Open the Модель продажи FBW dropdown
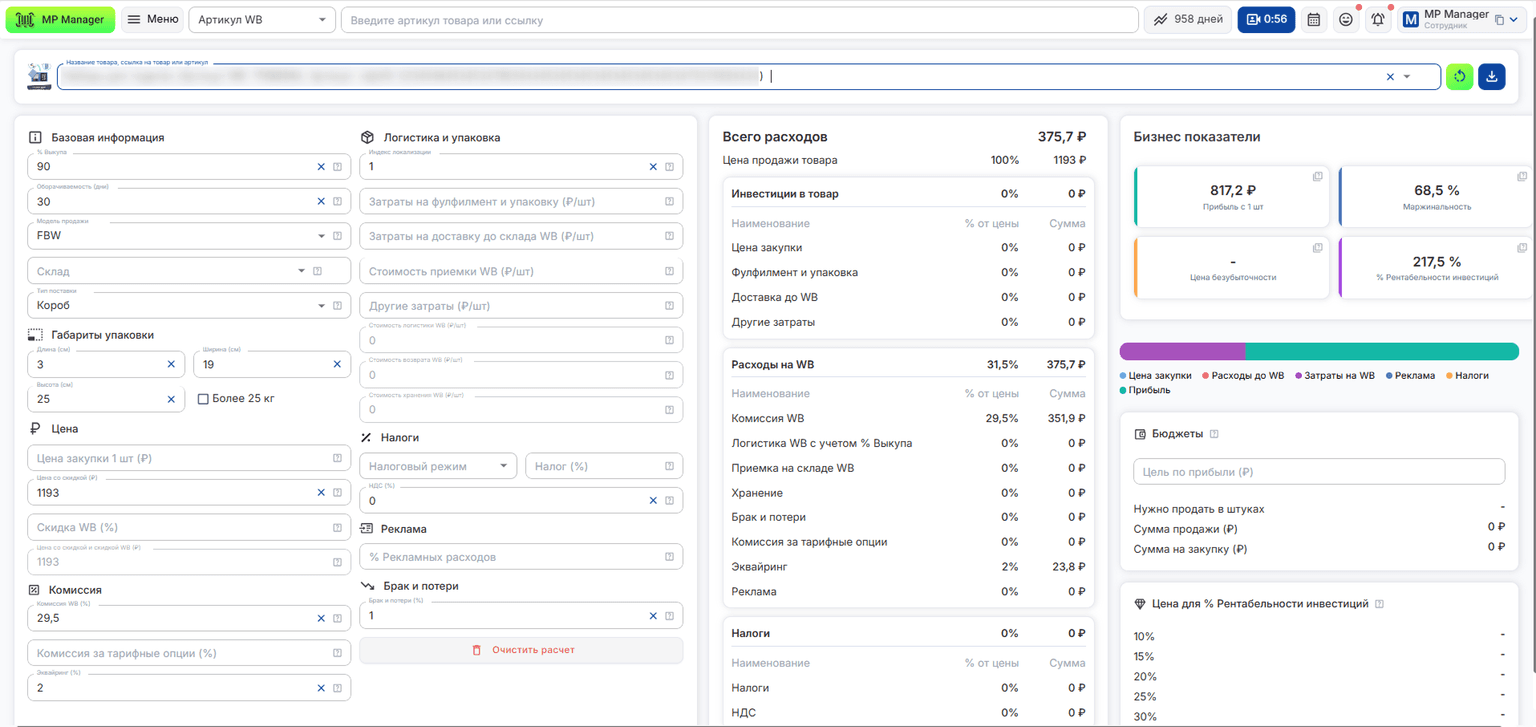Screen dimensions: 1536x727 click(x=189, y=236)
